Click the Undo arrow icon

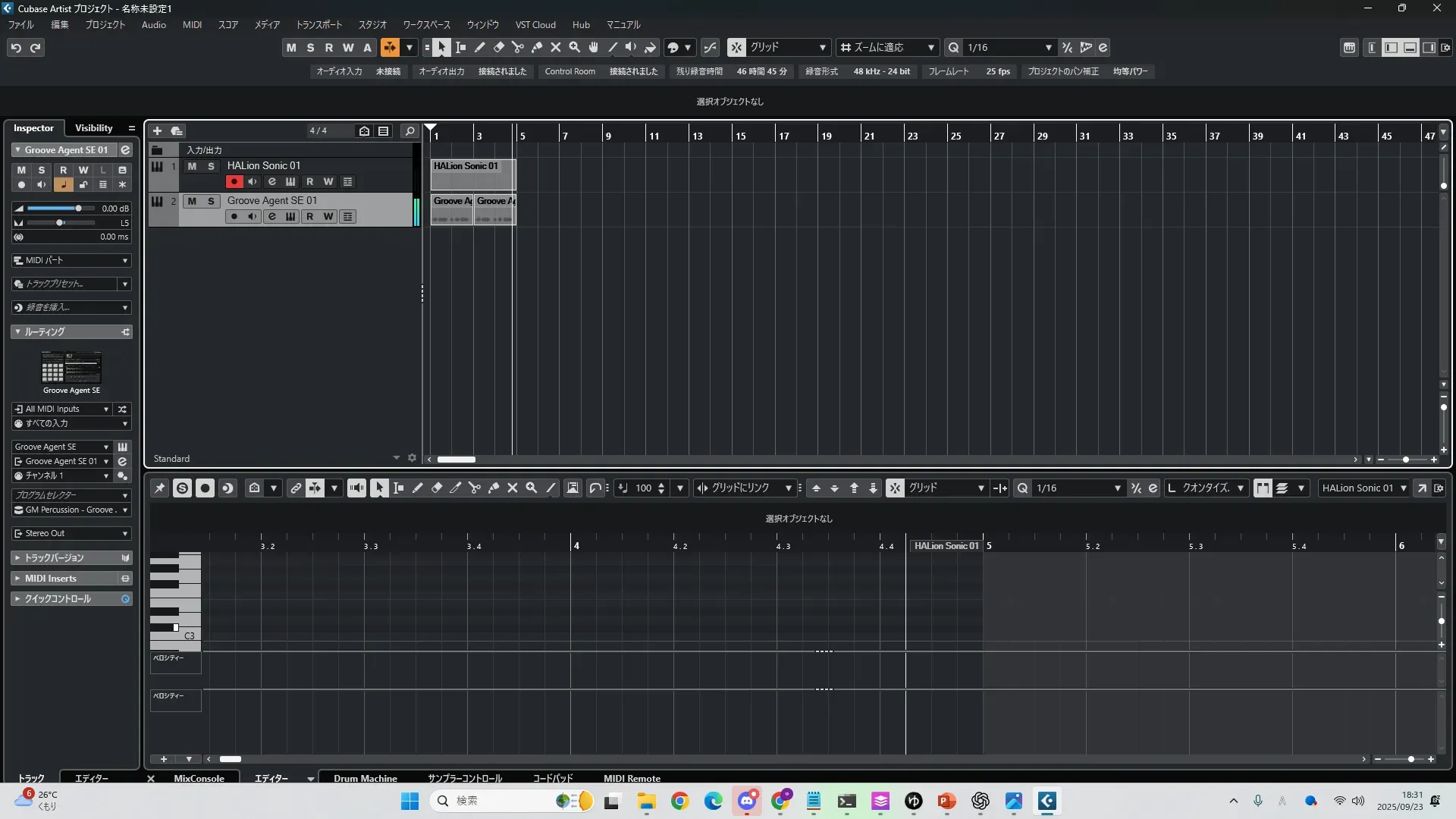tap(16, 48)
